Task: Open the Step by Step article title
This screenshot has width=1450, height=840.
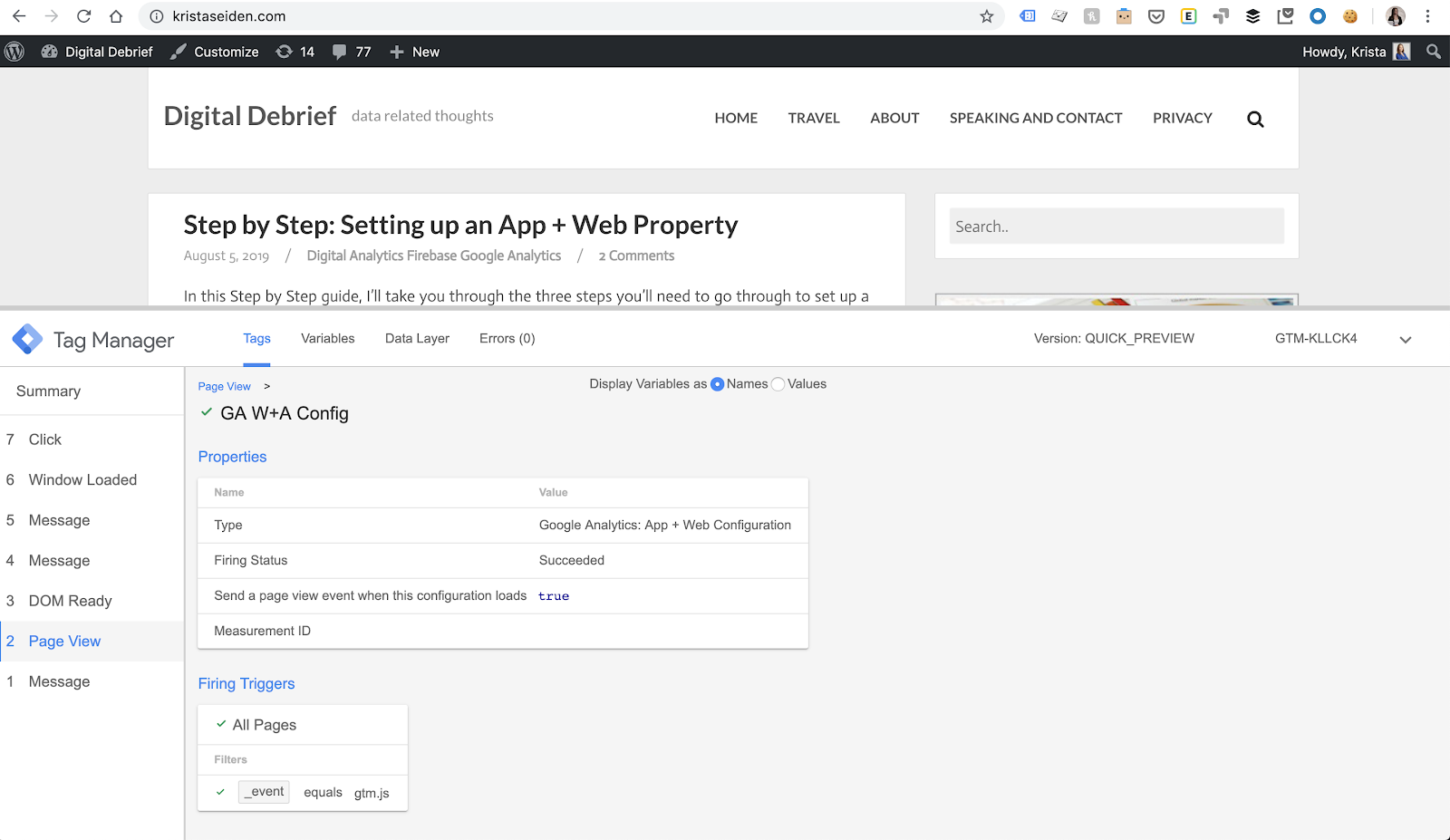Action: click(460, 225)
